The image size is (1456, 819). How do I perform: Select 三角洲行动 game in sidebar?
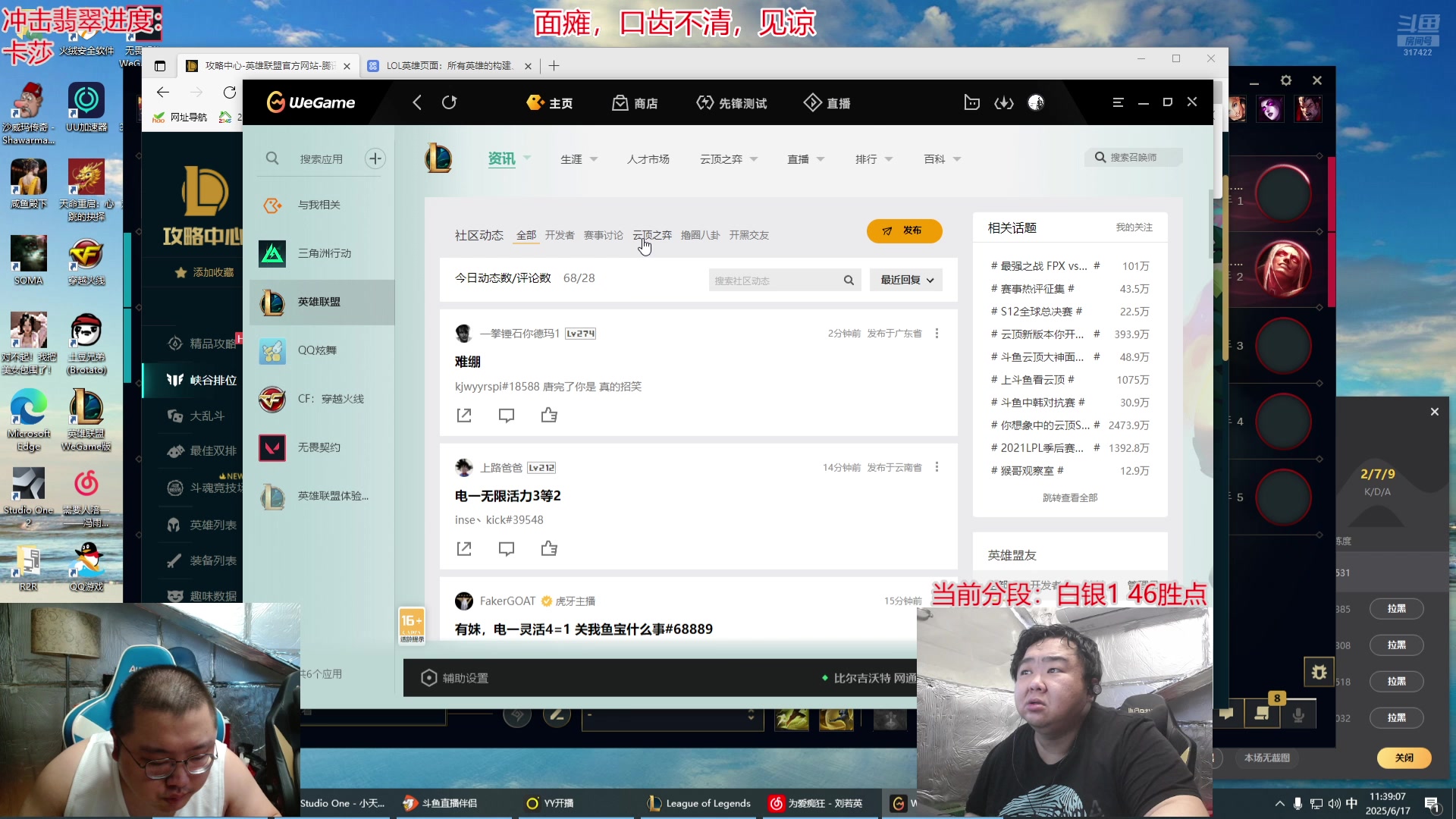[322, 253]
